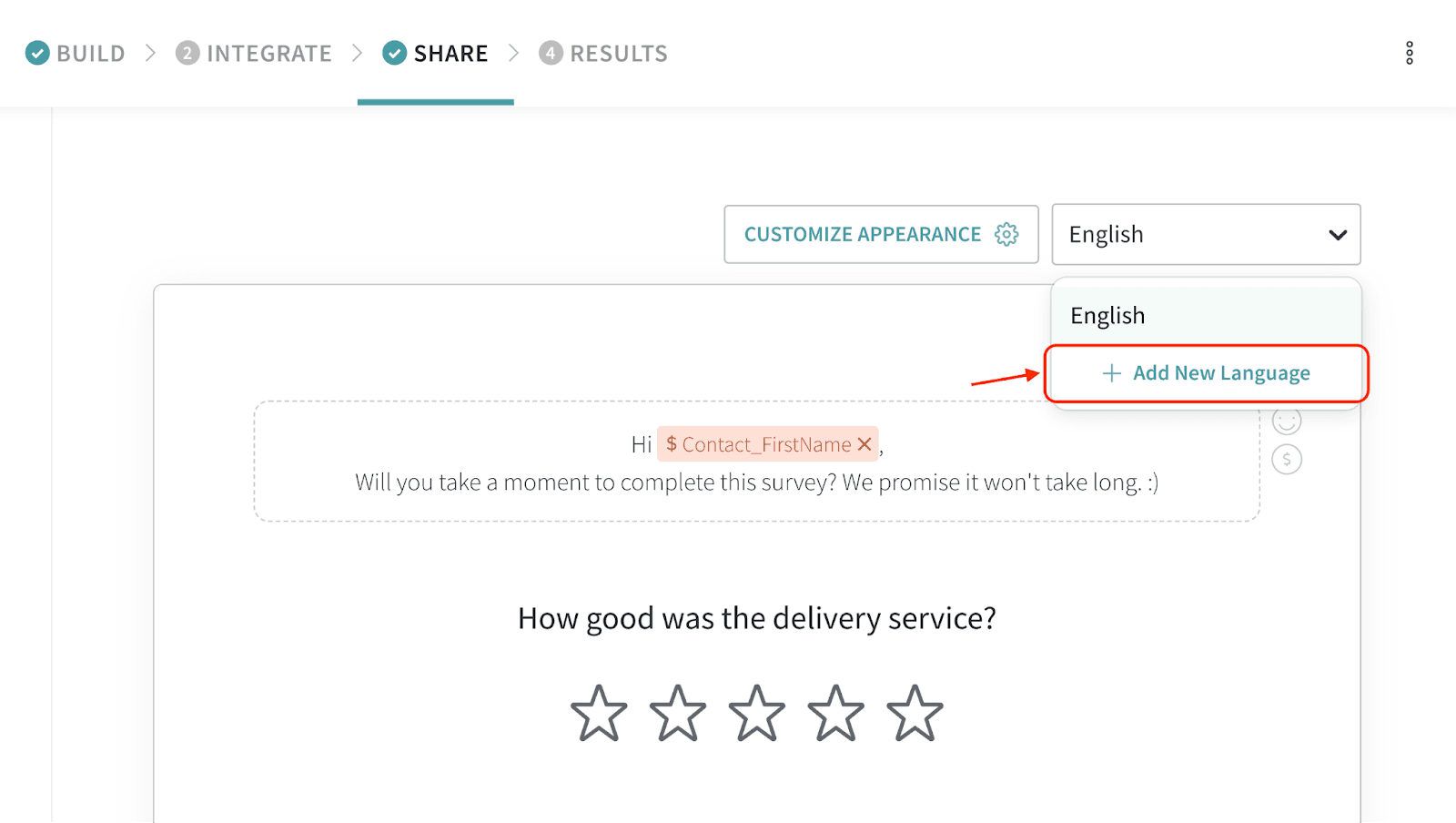The image size is (1456, 823).
Task: Click the survey invitation message text box
Action: coord(756,482)
